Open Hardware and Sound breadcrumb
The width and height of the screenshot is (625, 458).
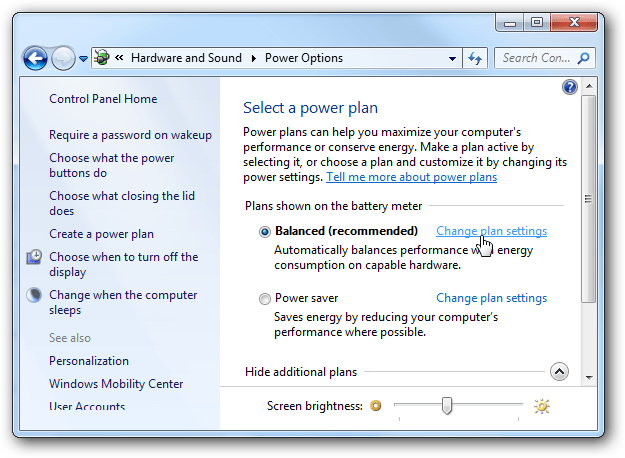[186, 58]
